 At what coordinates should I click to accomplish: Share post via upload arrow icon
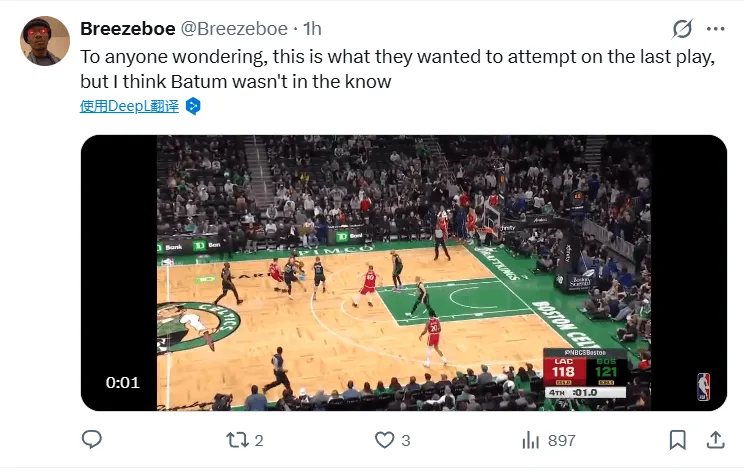point(716,440)
